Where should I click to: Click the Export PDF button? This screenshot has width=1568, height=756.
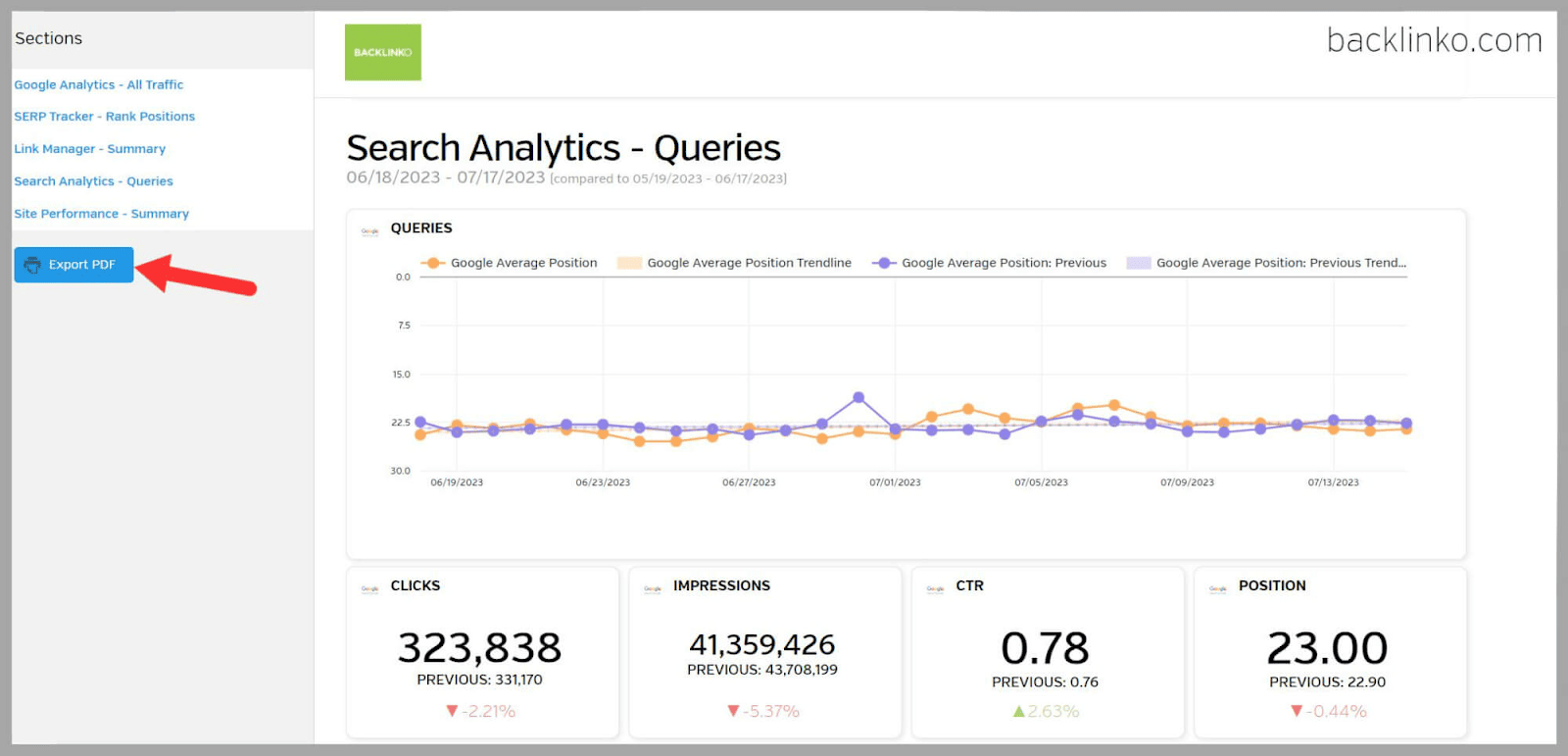[73, 265]
